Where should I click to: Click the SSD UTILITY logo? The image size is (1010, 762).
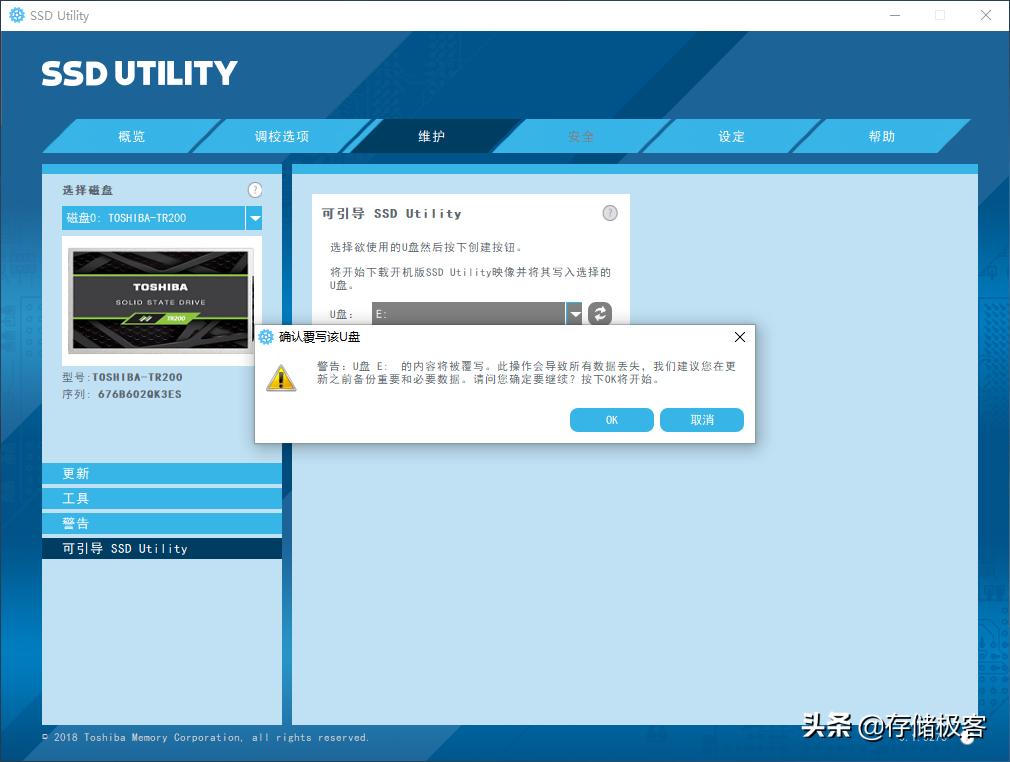[x=138, y=72]
